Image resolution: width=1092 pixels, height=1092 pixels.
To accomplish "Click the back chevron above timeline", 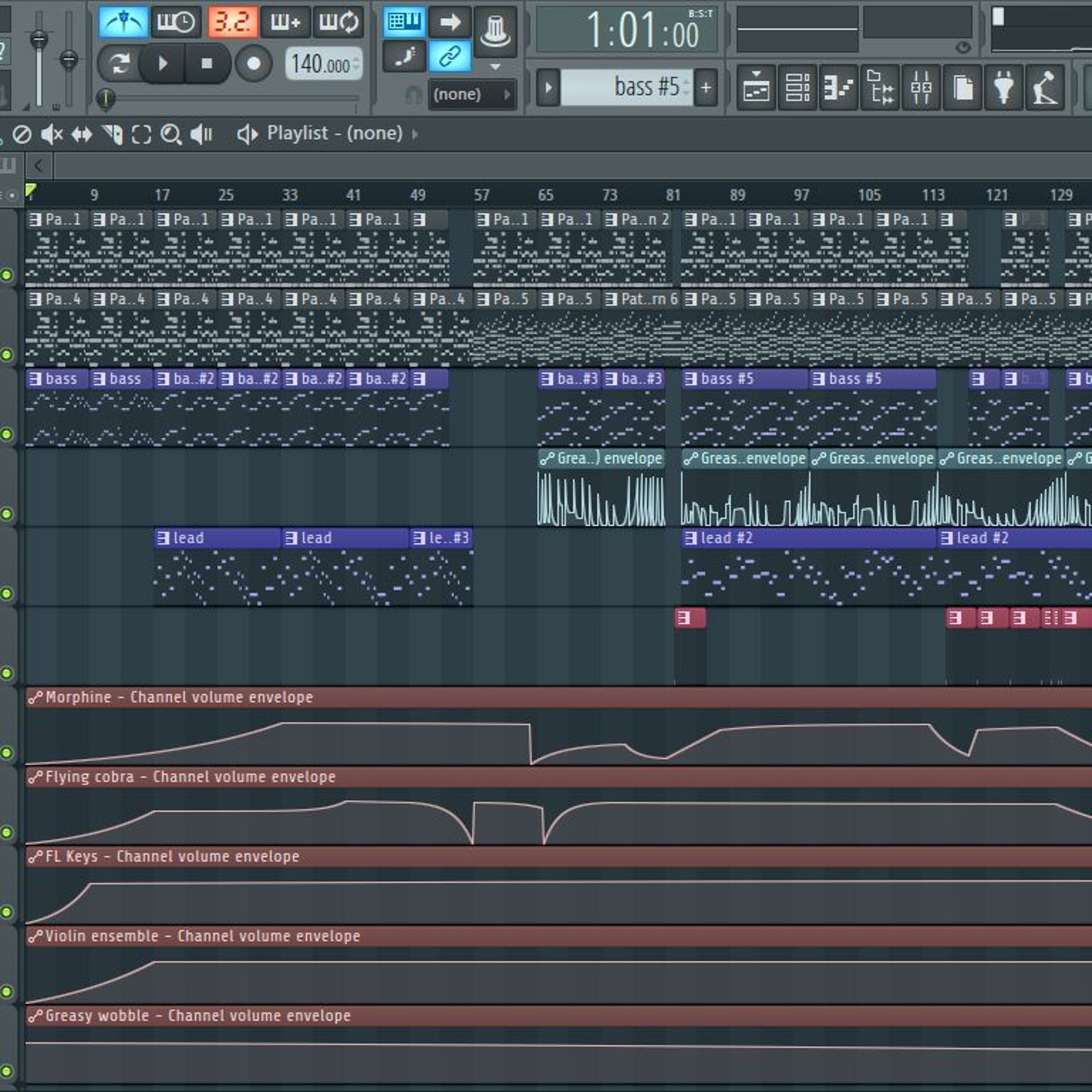I will click(39, 166).
